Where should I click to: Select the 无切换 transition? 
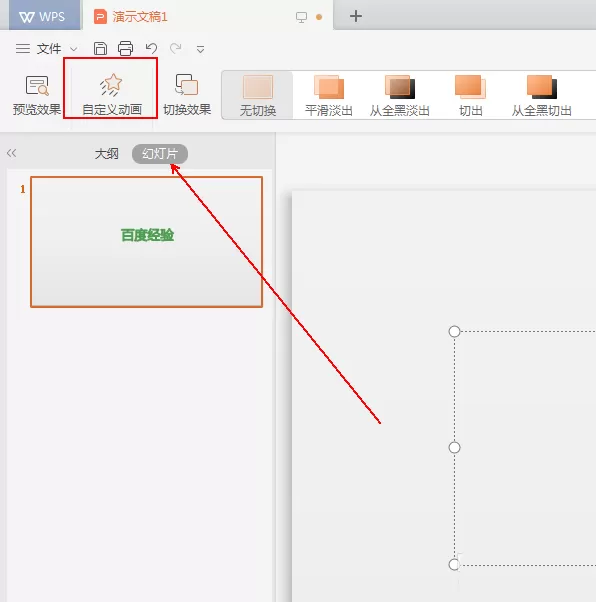(x=258, y=96)
